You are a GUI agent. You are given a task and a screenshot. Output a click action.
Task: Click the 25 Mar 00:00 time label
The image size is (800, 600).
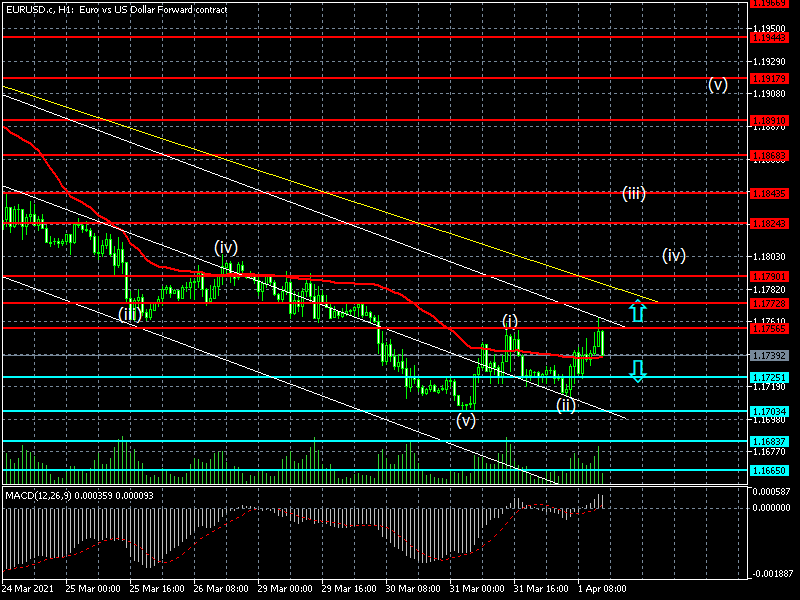point(93,588)
